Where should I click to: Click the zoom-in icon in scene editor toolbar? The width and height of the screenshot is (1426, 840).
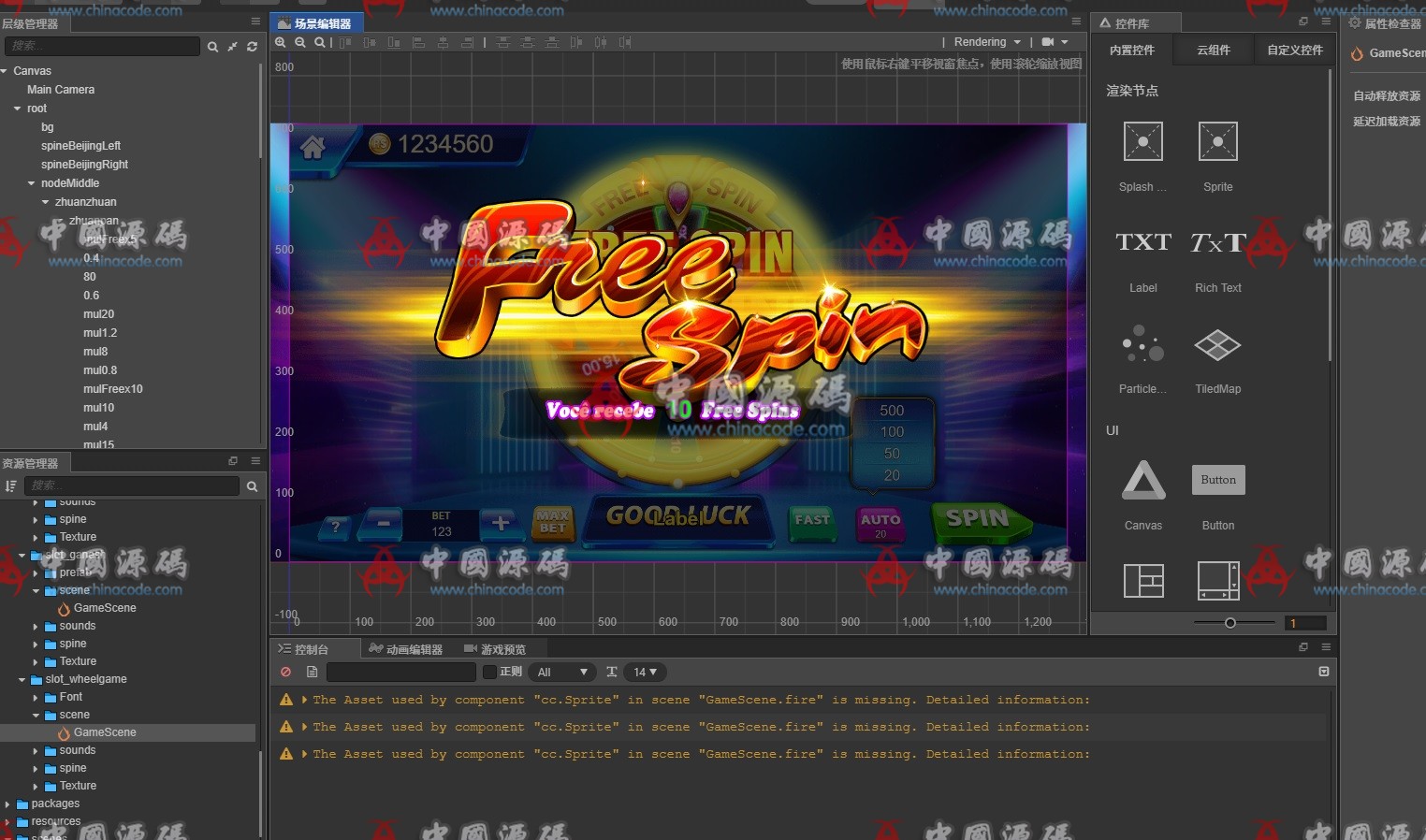[x=280, y=42]
